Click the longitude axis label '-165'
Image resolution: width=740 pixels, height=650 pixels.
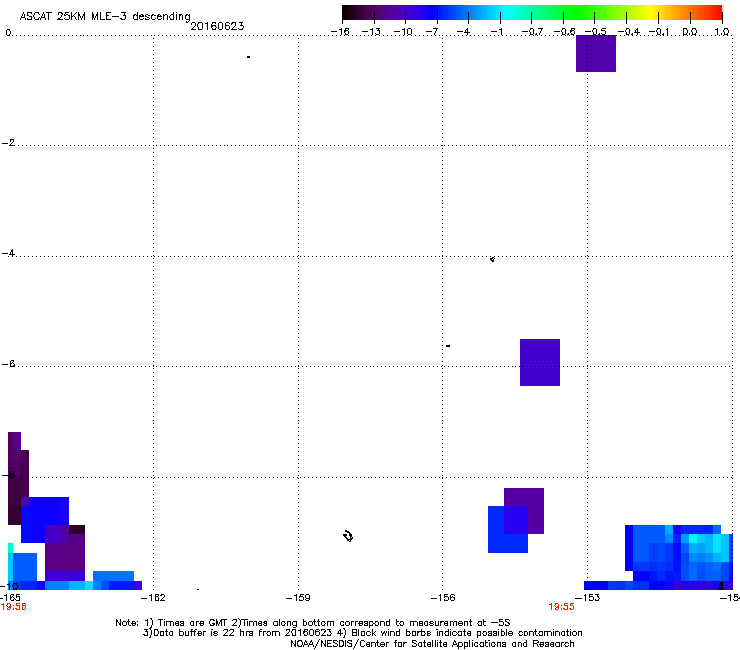[x=10, y=598]
